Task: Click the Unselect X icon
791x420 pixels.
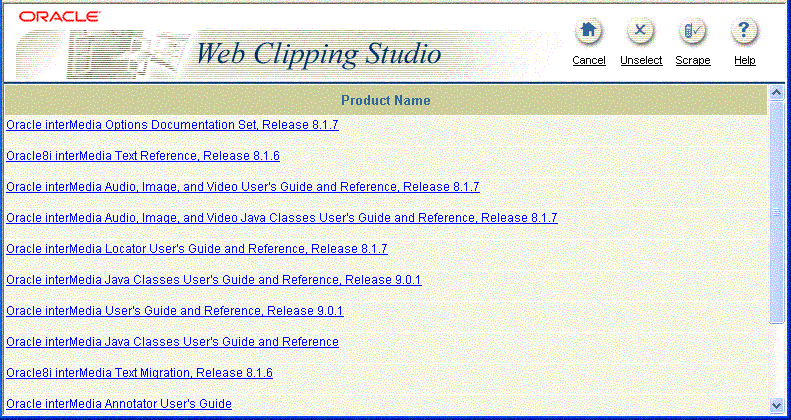Action: (x=641, y=31)
